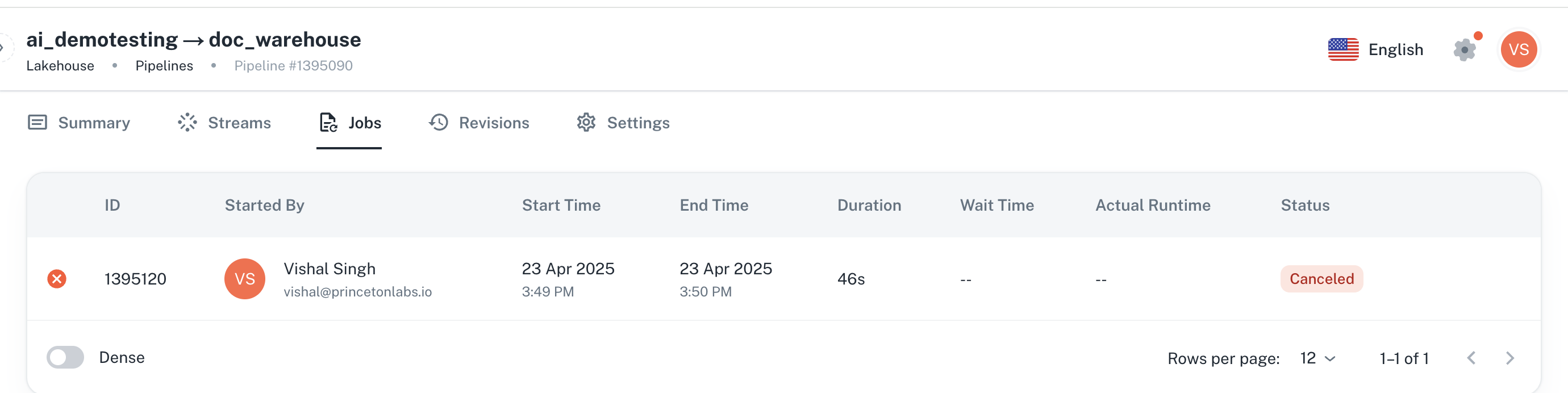Go to the next page of jobs

point(1509,358)
